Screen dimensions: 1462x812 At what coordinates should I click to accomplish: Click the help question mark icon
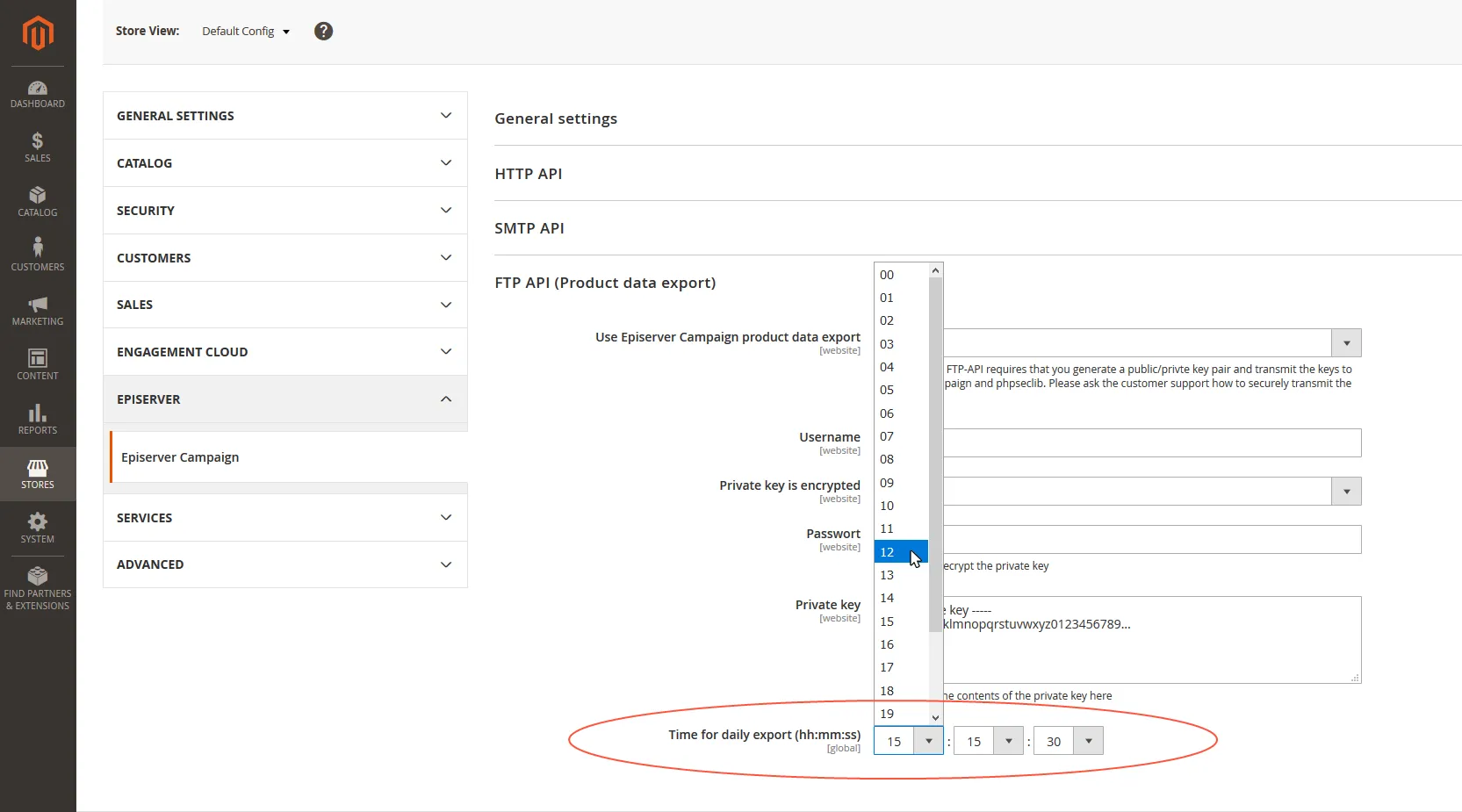tap(323, 31)
